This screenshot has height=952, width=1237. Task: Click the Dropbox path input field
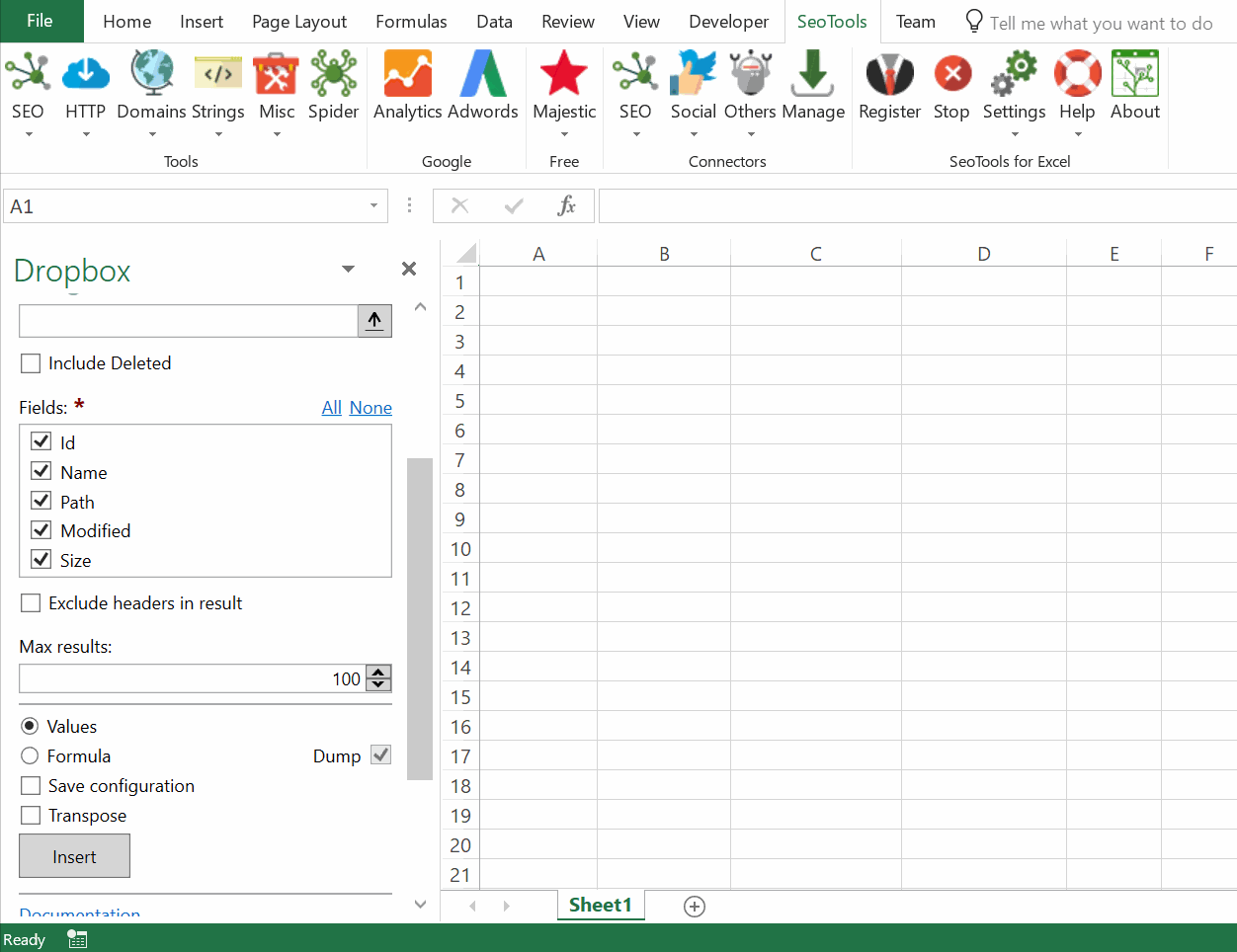(189, 321)
